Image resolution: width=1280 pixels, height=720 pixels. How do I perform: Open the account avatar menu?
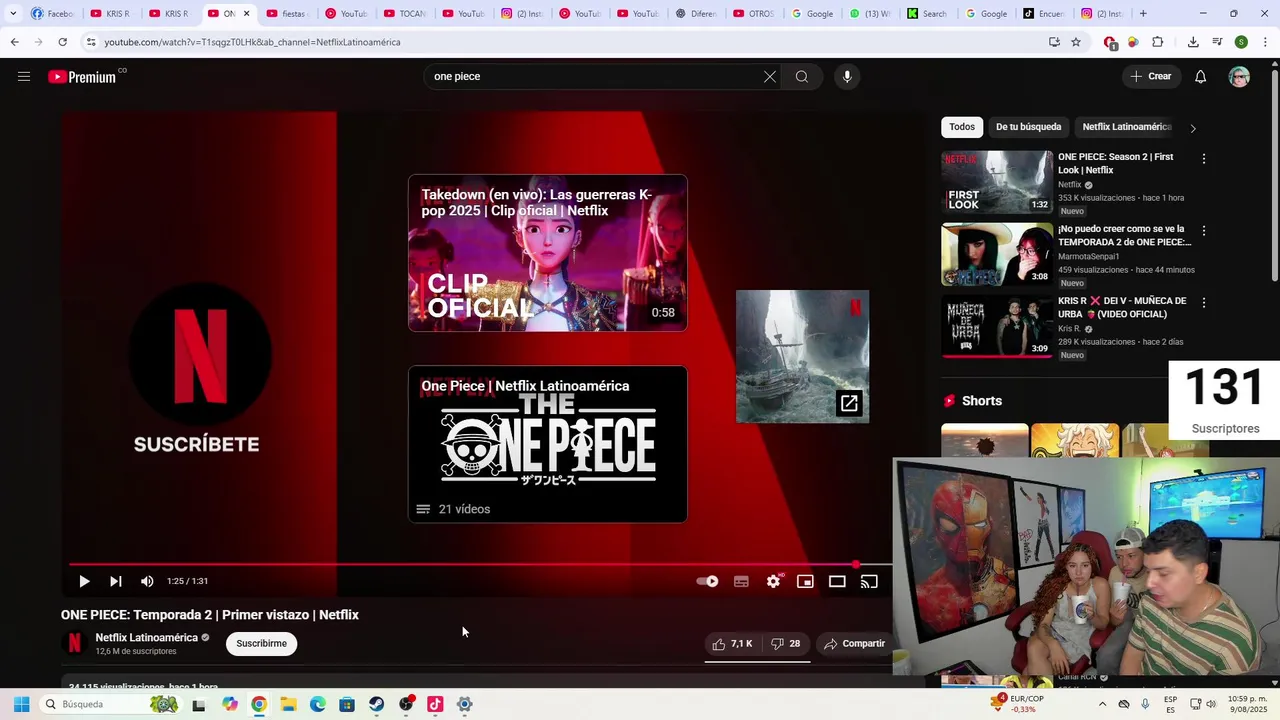pyautogui.click(x=1239, y=77)
